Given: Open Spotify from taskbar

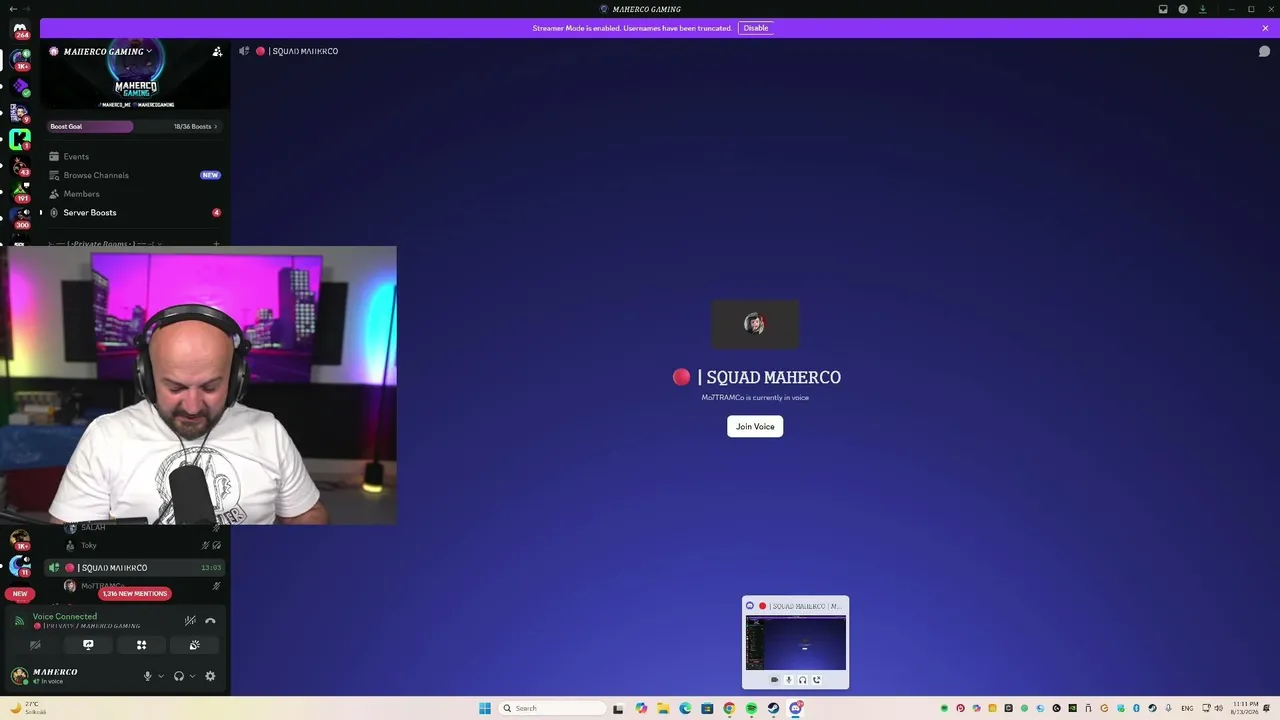Looking at the screenshot, I should pos(751,708).
